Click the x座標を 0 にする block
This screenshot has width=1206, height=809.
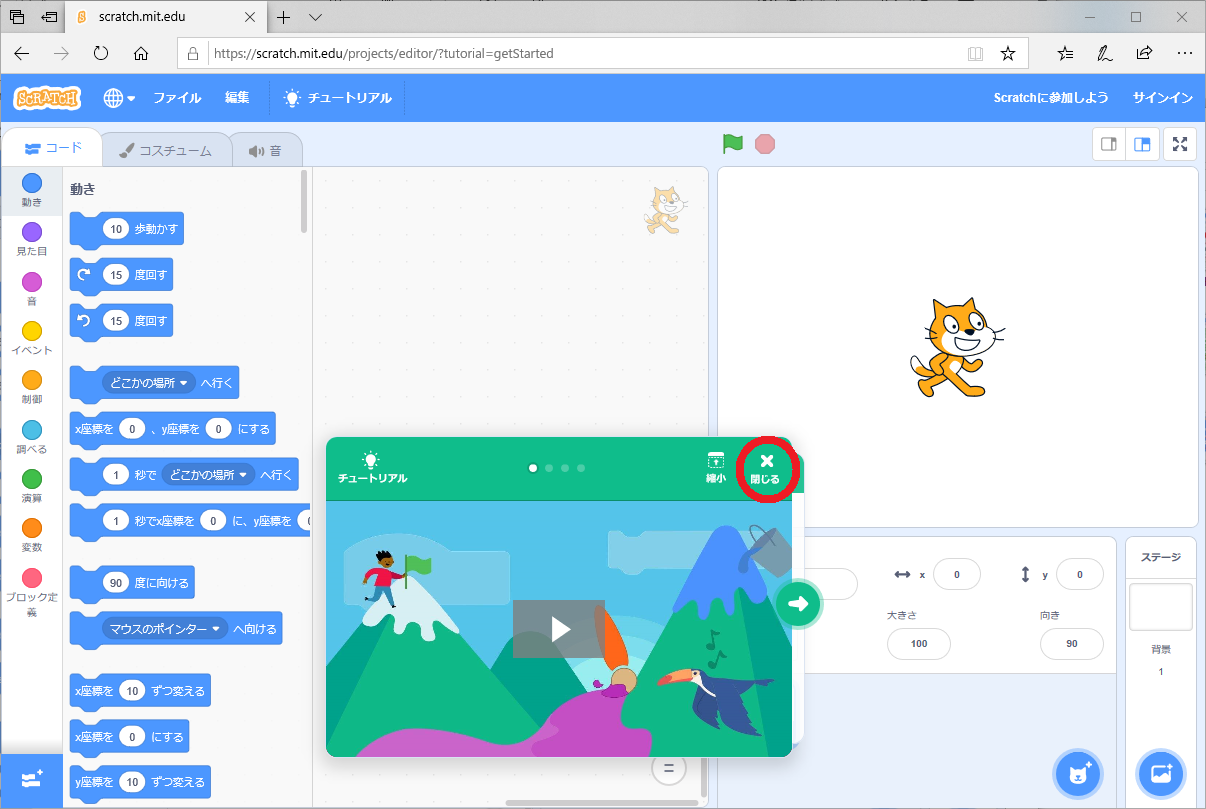tap(129, 737)
